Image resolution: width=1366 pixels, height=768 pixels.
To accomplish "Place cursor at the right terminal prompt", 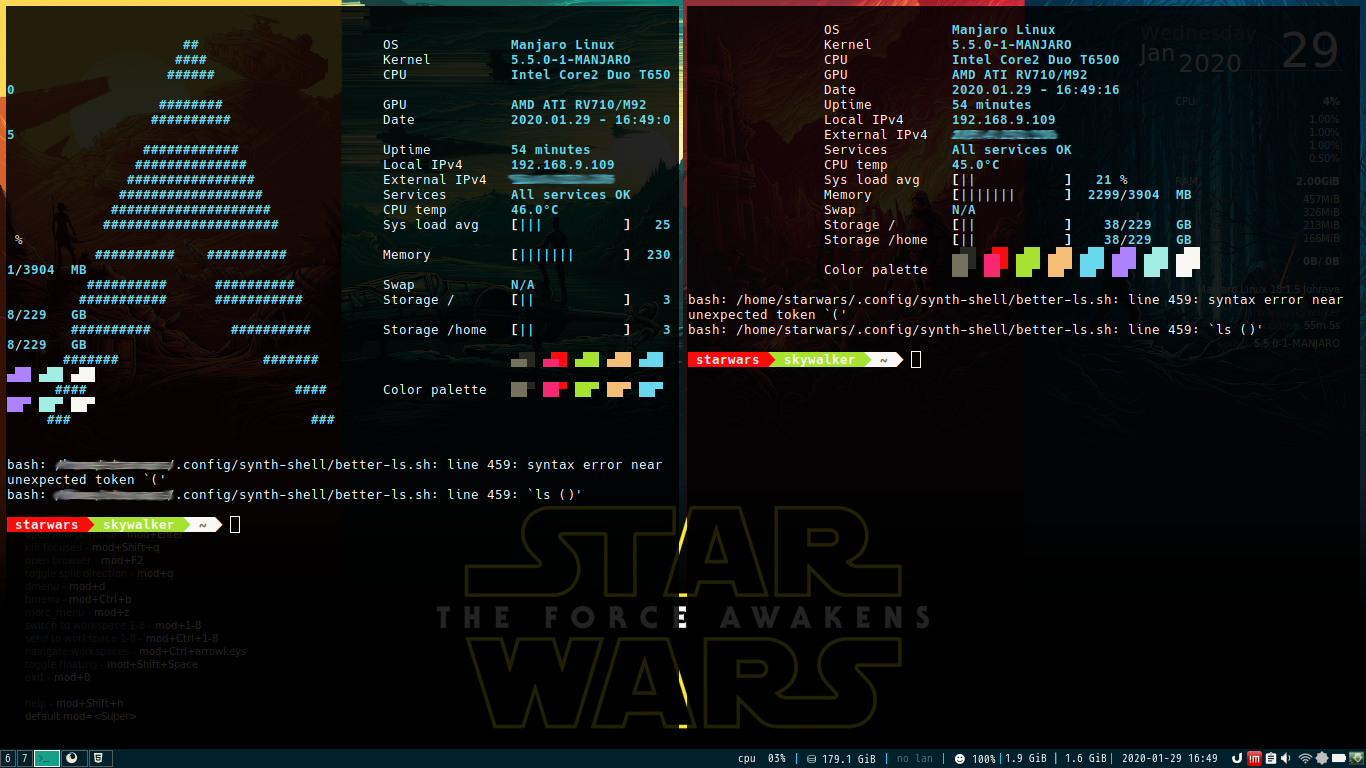I will 916,360.
